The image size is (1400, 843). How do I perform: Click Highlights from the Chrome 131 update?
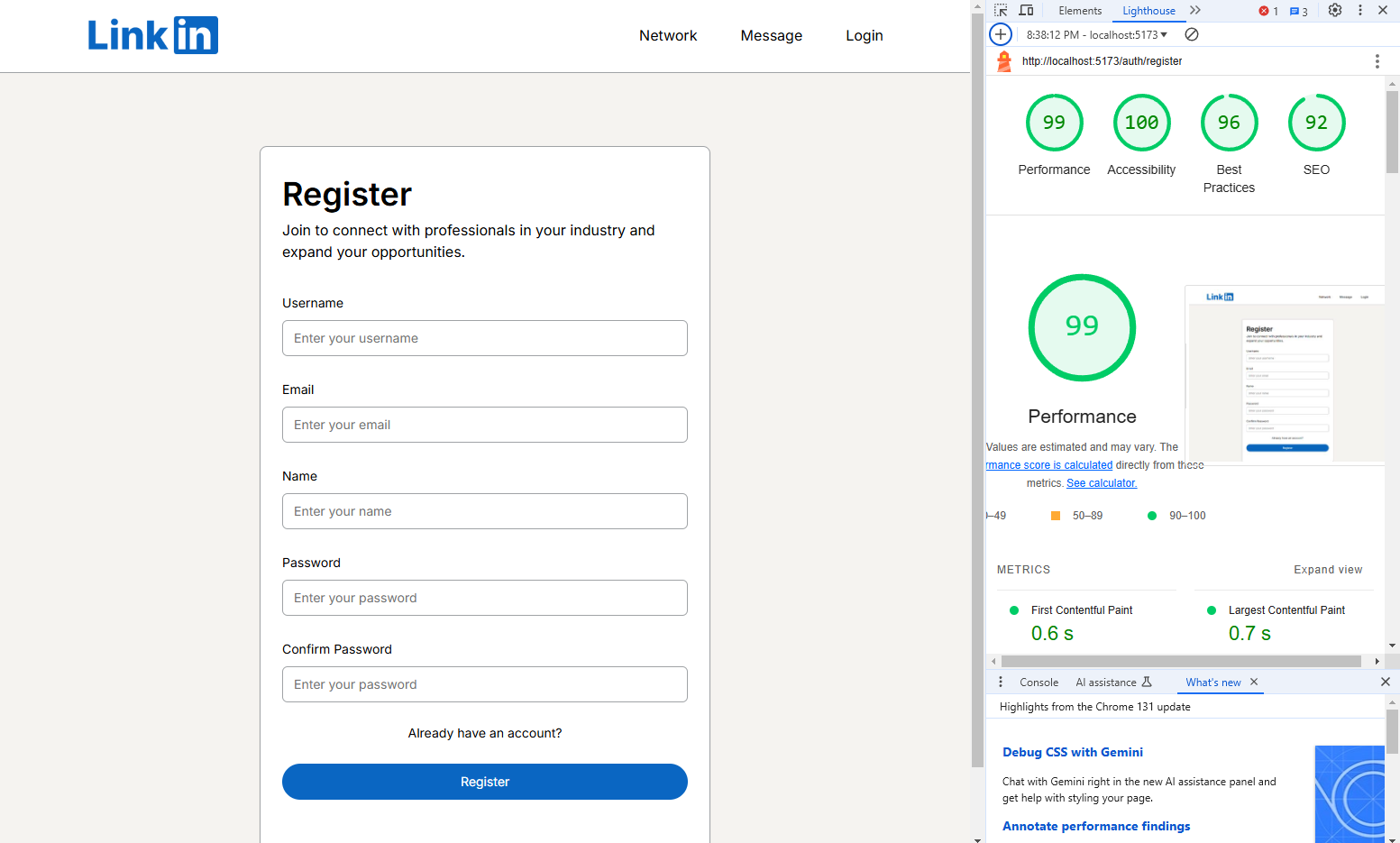[x=1094, y=707]
